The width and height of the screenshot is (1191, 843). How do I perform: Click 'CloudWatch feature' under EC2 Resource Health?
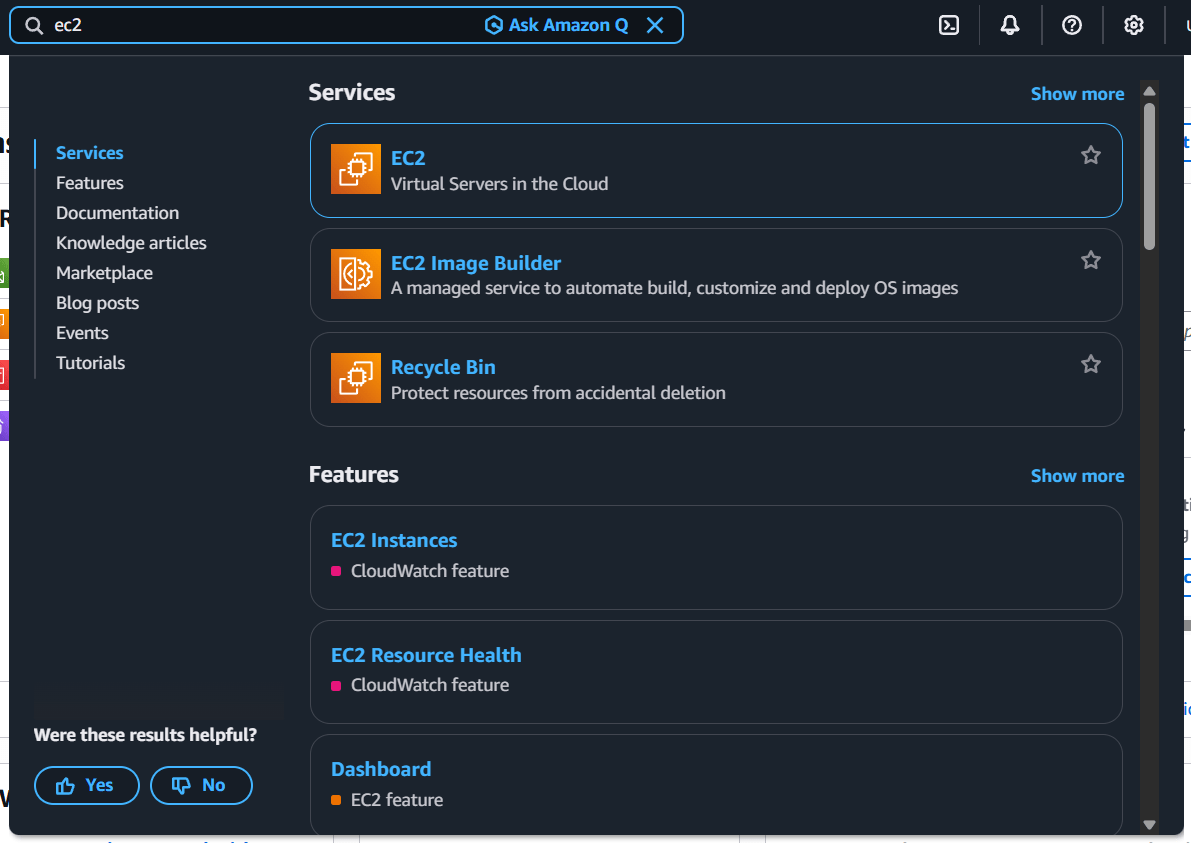click(x=430, y=685)
